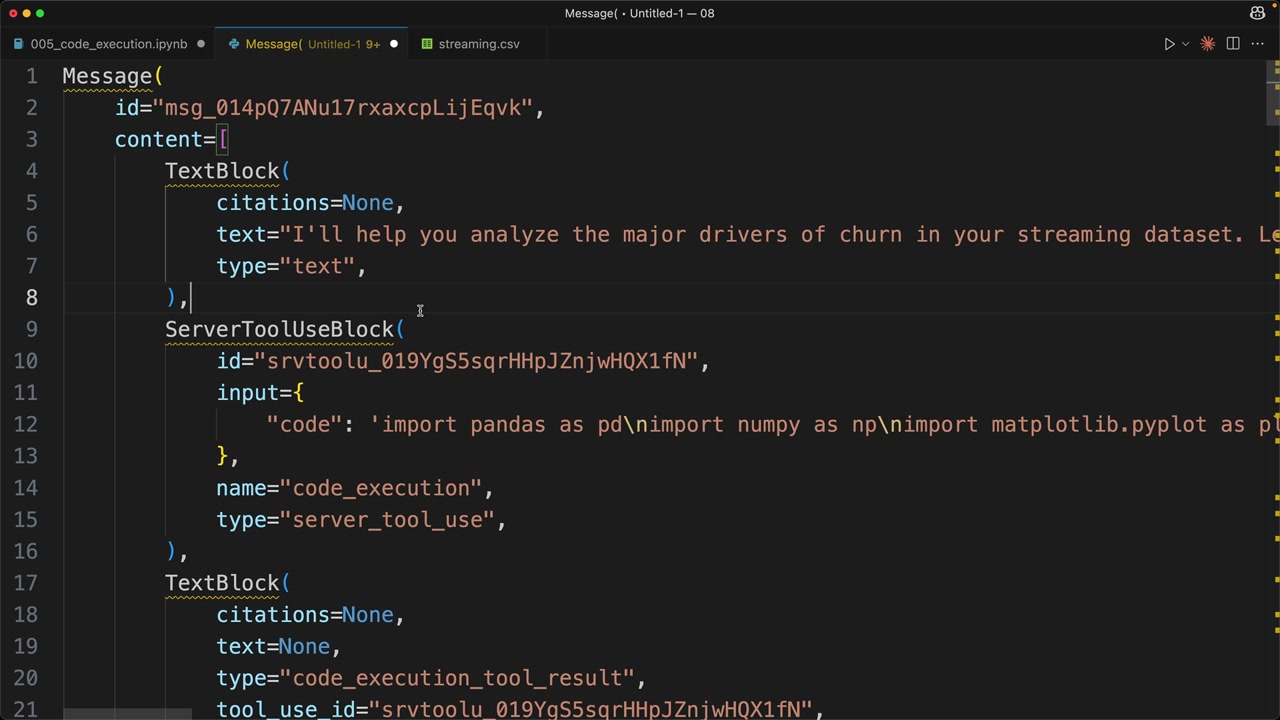Open the More Actions ellipsis menu

click(x=1258, y=44)
